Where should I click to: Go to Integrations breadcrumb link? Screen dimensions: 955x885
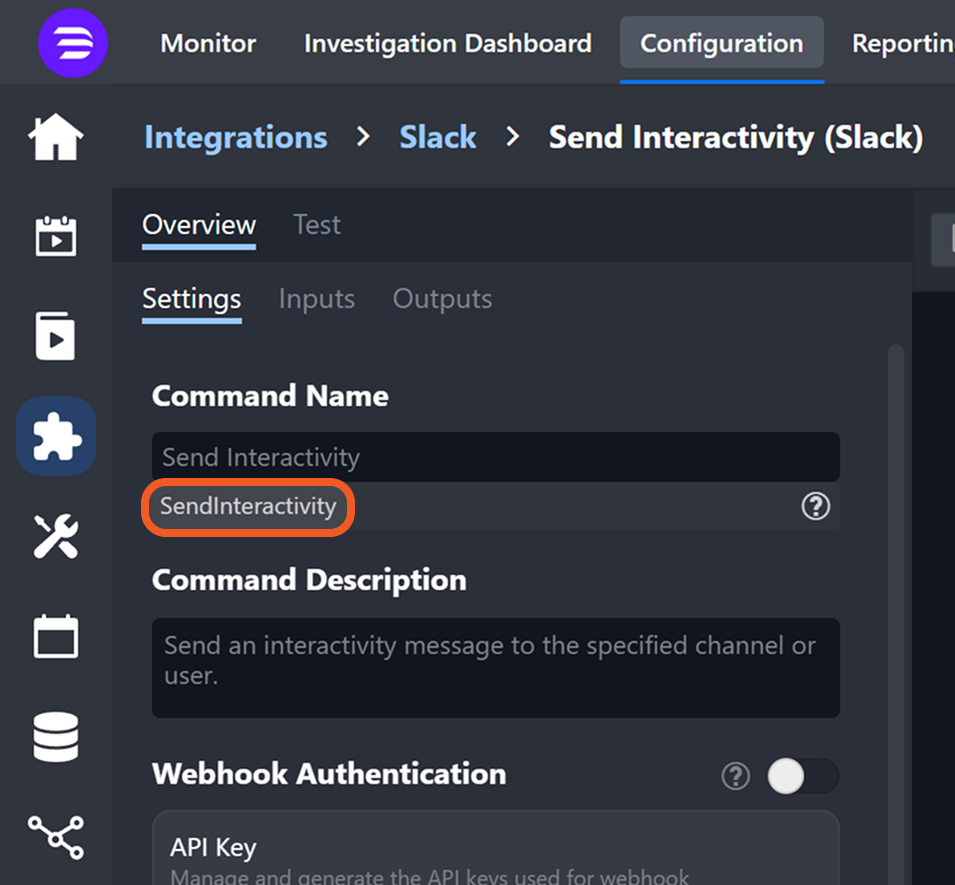(235, 137)
